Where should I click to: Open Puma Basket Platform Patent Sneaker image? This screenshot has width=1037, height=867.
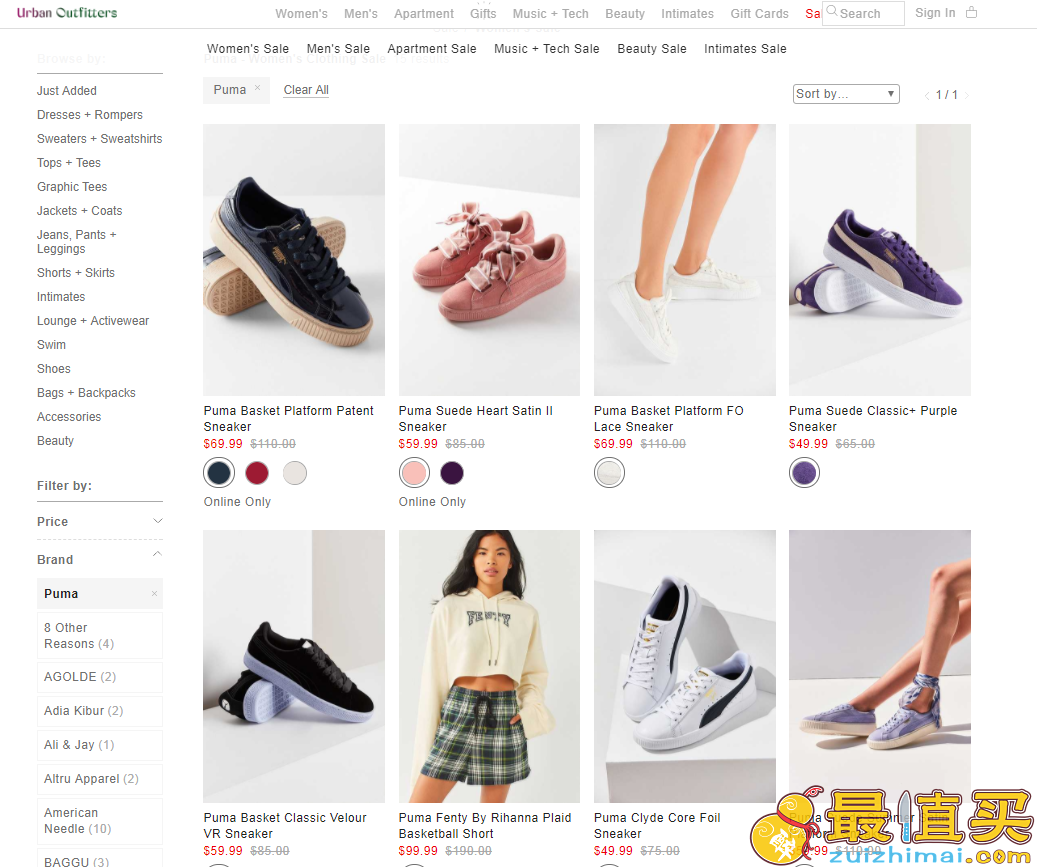point(294,260)
